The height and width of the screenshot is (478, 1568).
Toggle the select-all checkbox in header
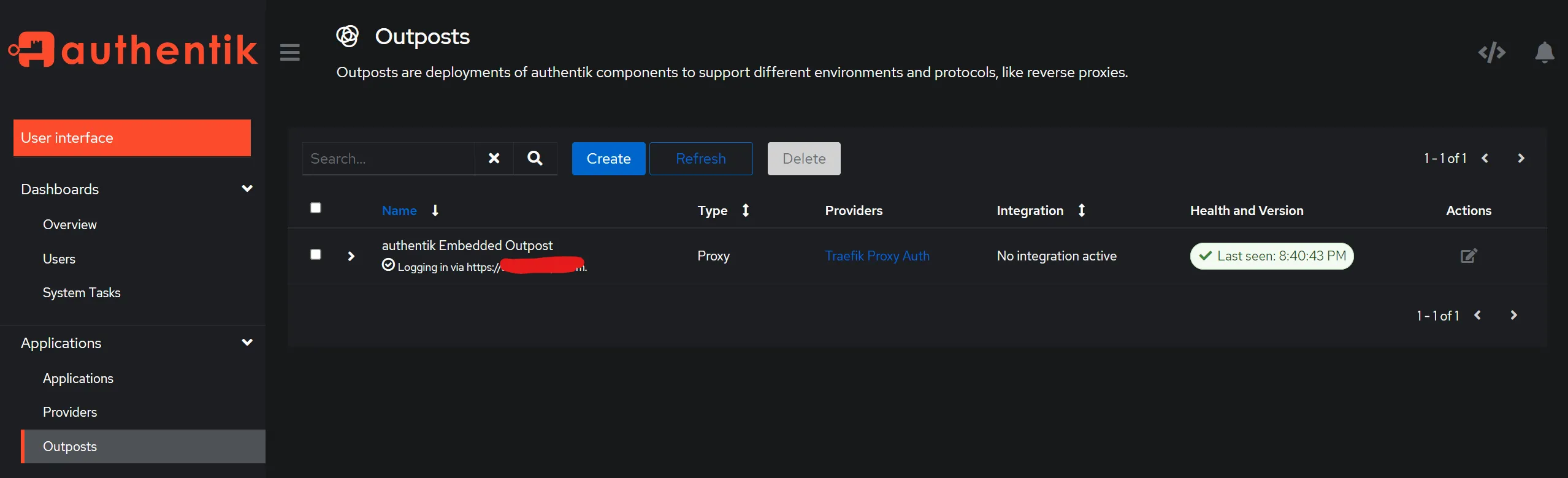click(316, 208)
